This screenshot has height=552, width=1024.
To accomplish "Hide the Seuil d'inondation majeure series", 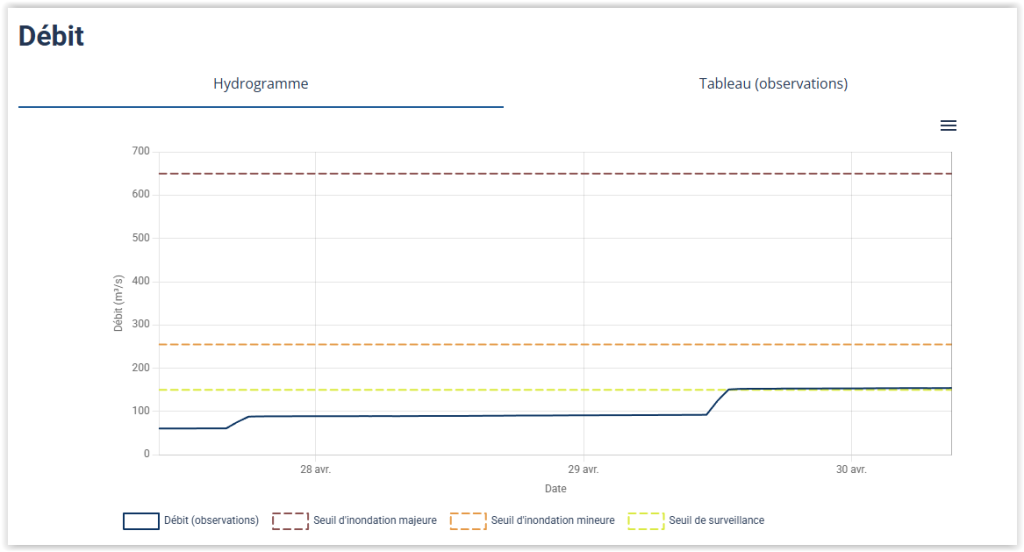I will point(375,521).
